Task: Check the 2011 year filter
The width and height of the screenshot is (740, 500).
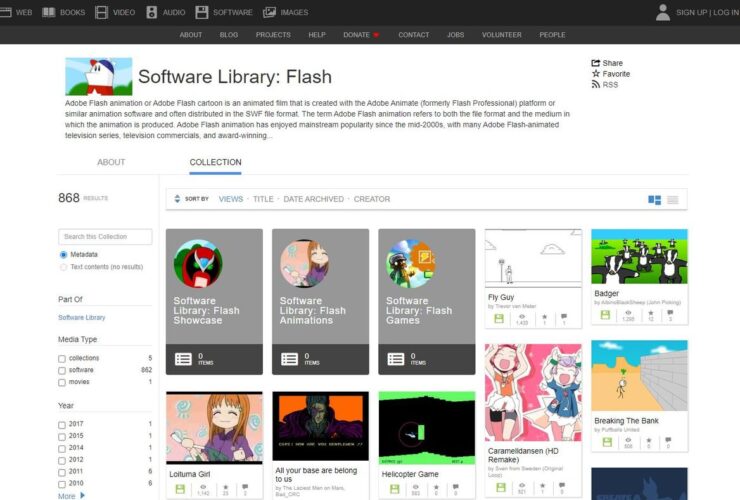Action: click(x=62, y=472)
